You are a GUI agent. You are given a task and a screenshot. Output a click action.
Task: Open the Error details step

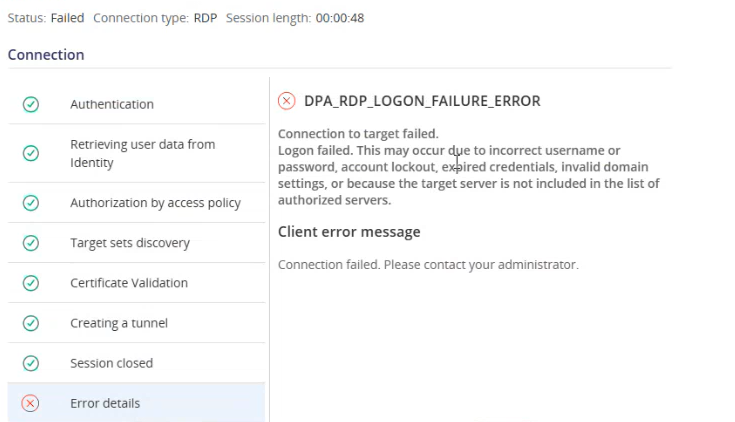[105, 403]
